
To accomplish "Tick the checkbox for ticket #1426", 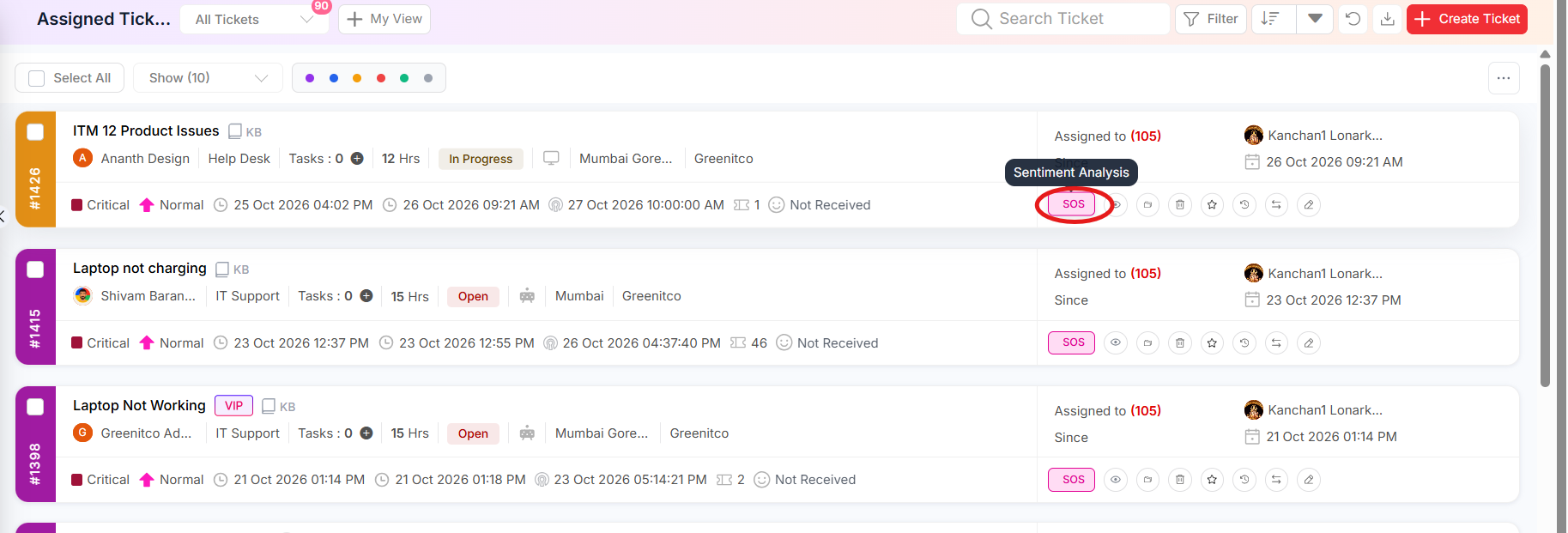I will (35, 132).
